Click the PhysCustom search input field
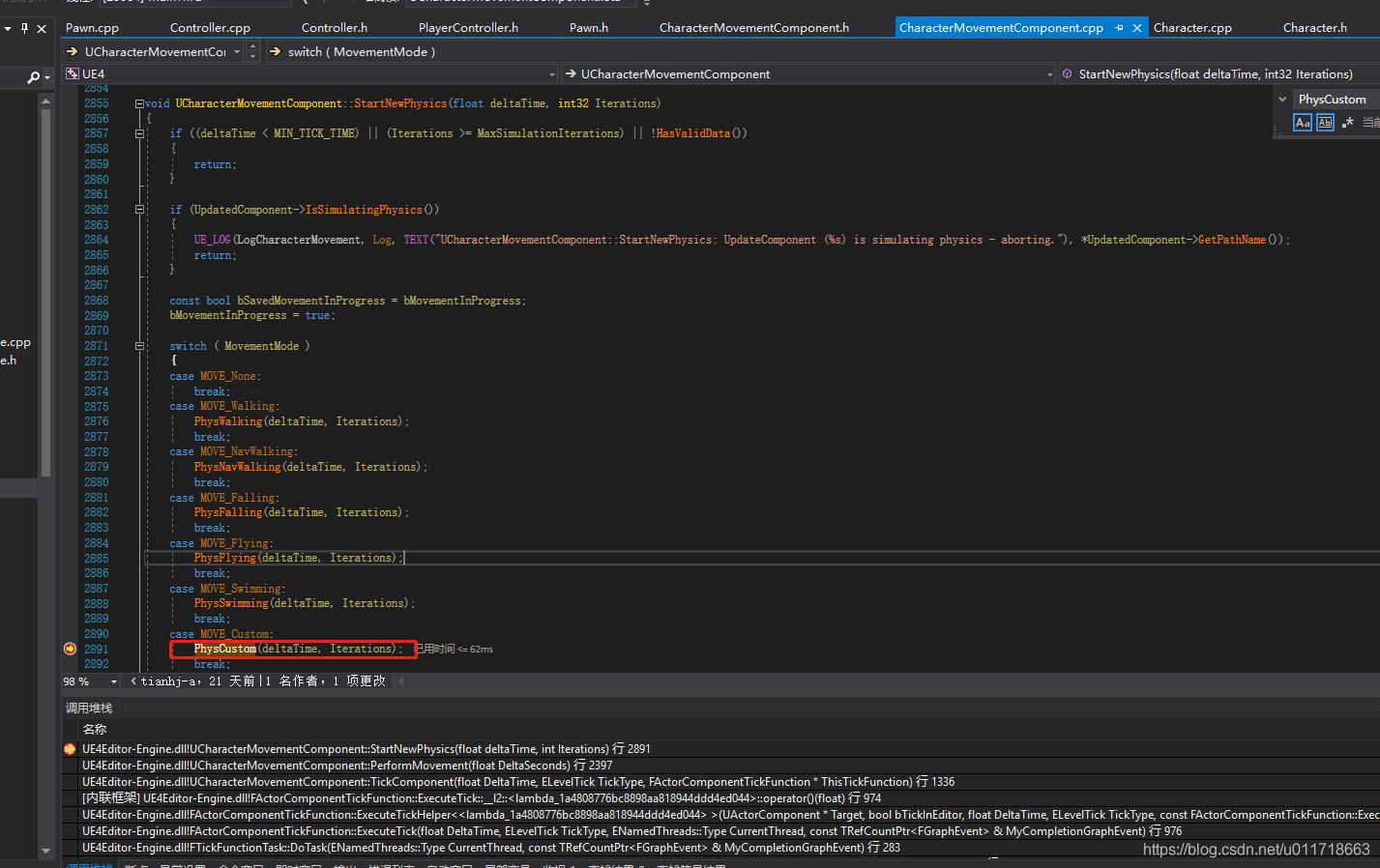 pyautogui.click(x=1337, y=100)
